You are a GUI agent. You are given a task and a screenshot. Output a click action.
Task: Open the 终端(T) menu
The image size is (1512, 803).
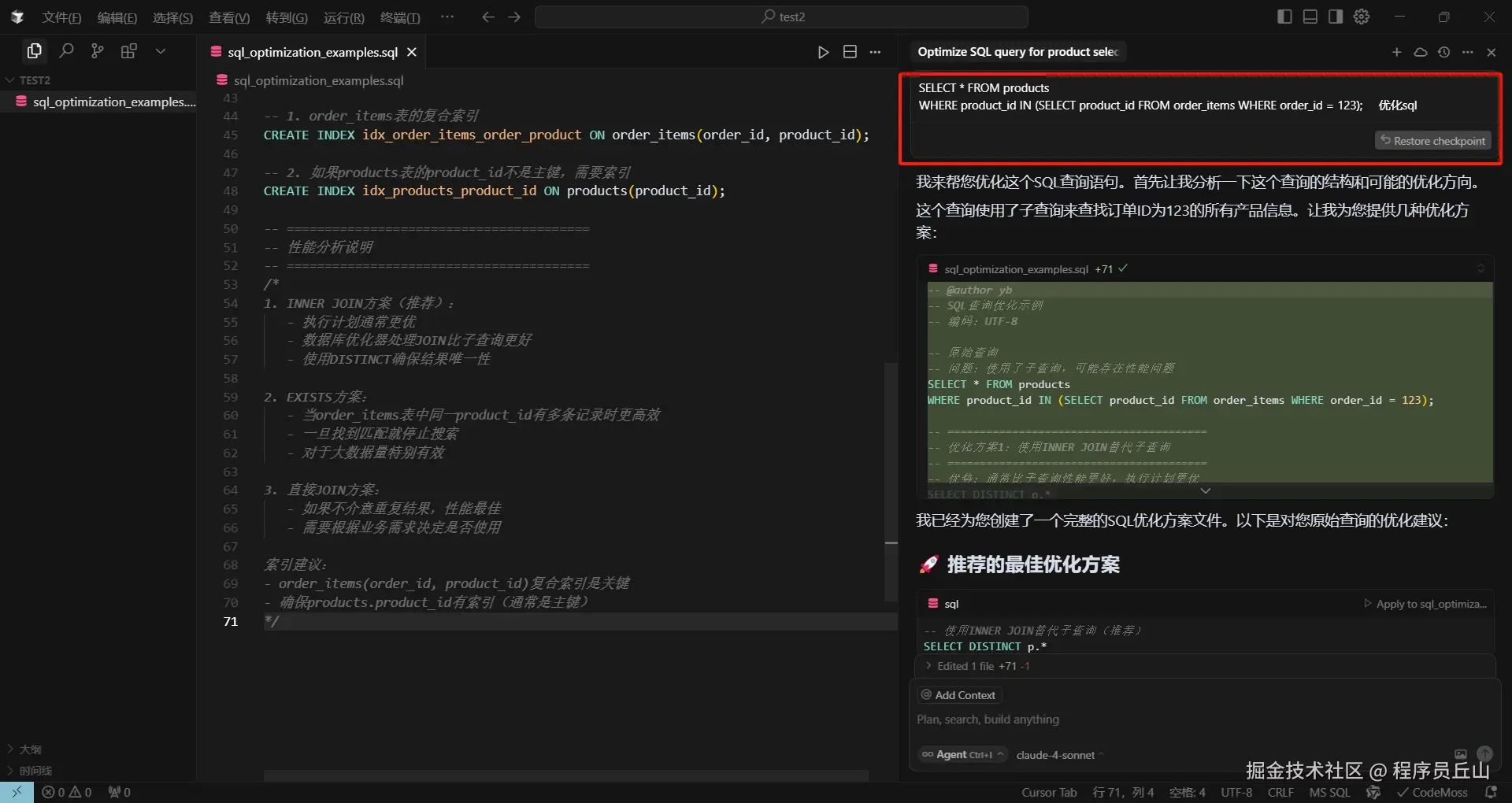(x=400, y=17)
